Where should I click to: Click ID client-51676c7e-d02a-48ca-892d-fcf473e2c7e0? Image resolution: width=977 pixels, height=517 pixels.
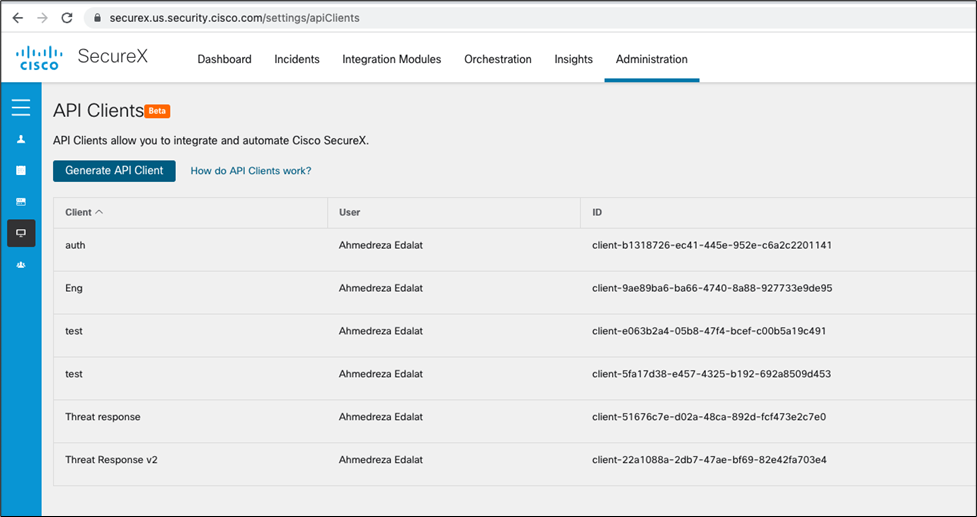coord(709,417)
